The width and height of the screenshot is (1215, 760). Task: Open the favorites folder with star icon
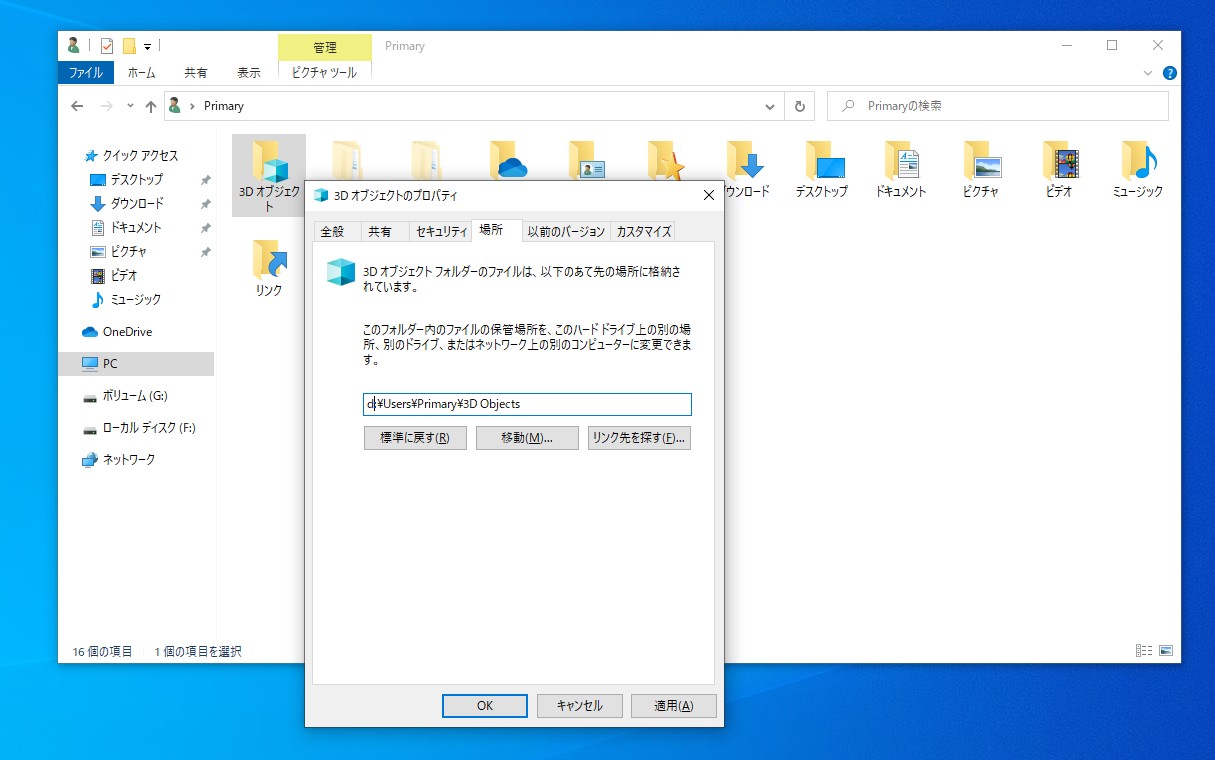665,162
